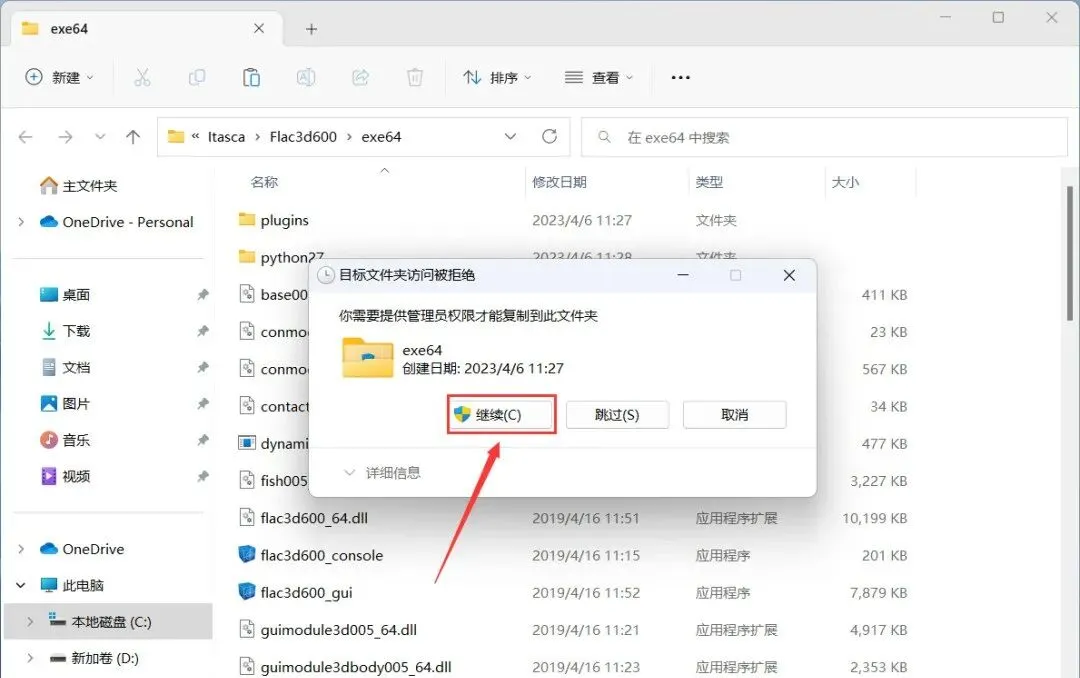Open Home (主文件夹) in sidebar
The height and width of the screenshot is (678, 1080).
click(79, 185)
